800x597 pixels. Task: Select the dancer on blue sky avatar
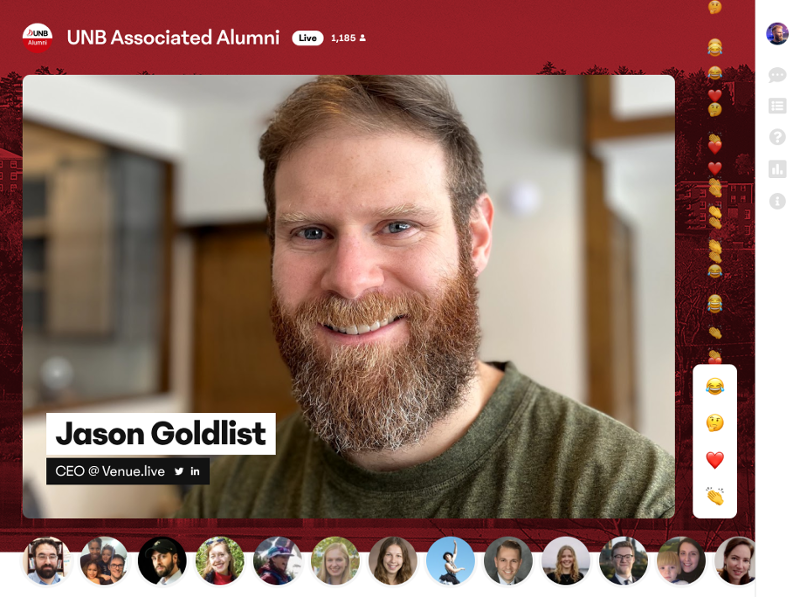450,560
